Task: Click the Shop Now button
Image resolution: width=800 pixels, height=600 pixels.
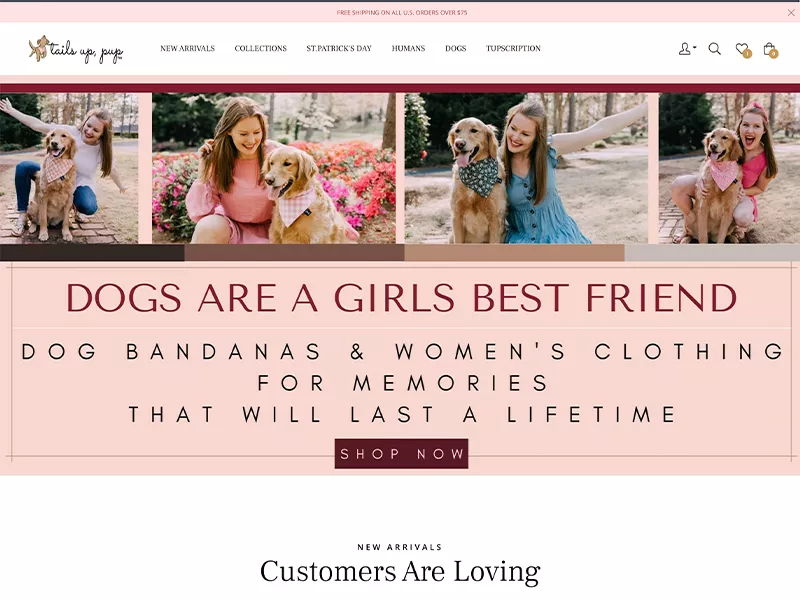Action: [x=401, y=454]
